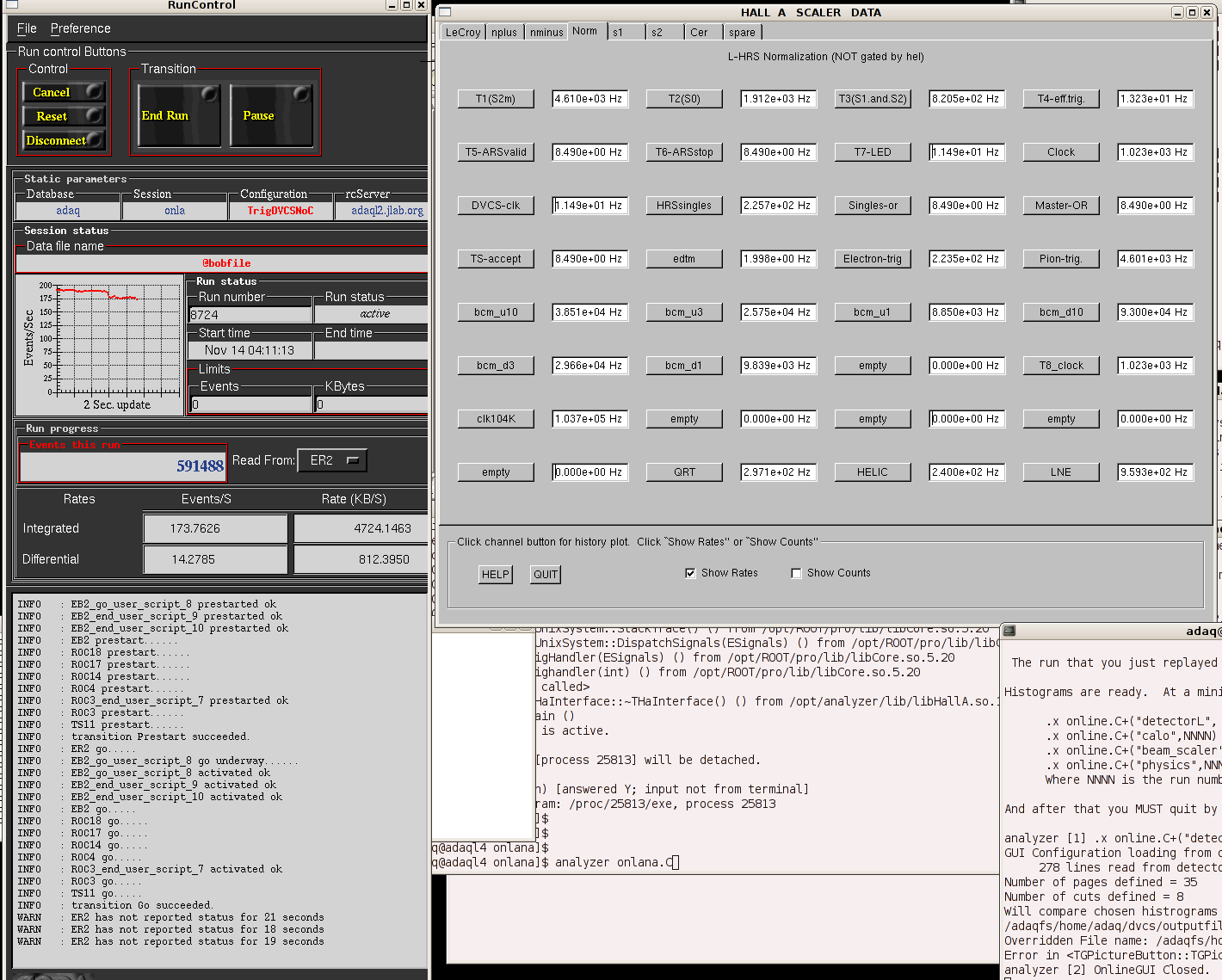Screen dimensions: 1222x980
Task: Click the Integrated Events/S value 173.7626
Action: coord(215,528)
